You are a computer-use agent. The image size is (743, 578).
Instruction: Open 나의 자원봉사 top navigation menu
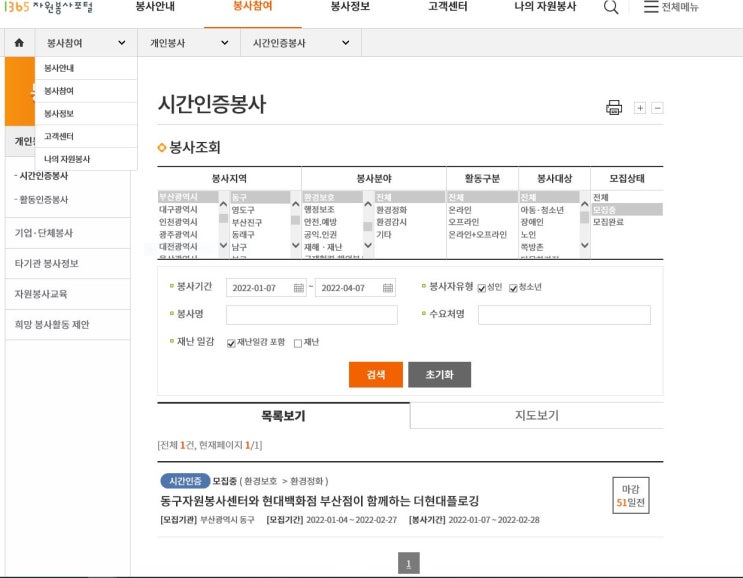[545, 7]
